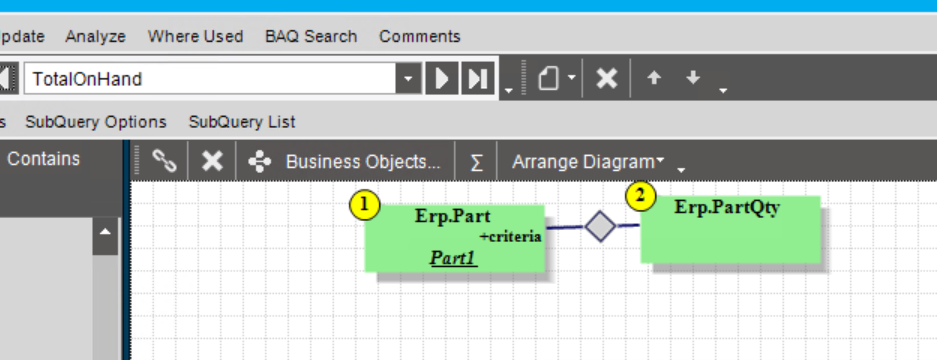
Task: Expand the new subquery dropdown arrow
Action: (x=571, y=78)
